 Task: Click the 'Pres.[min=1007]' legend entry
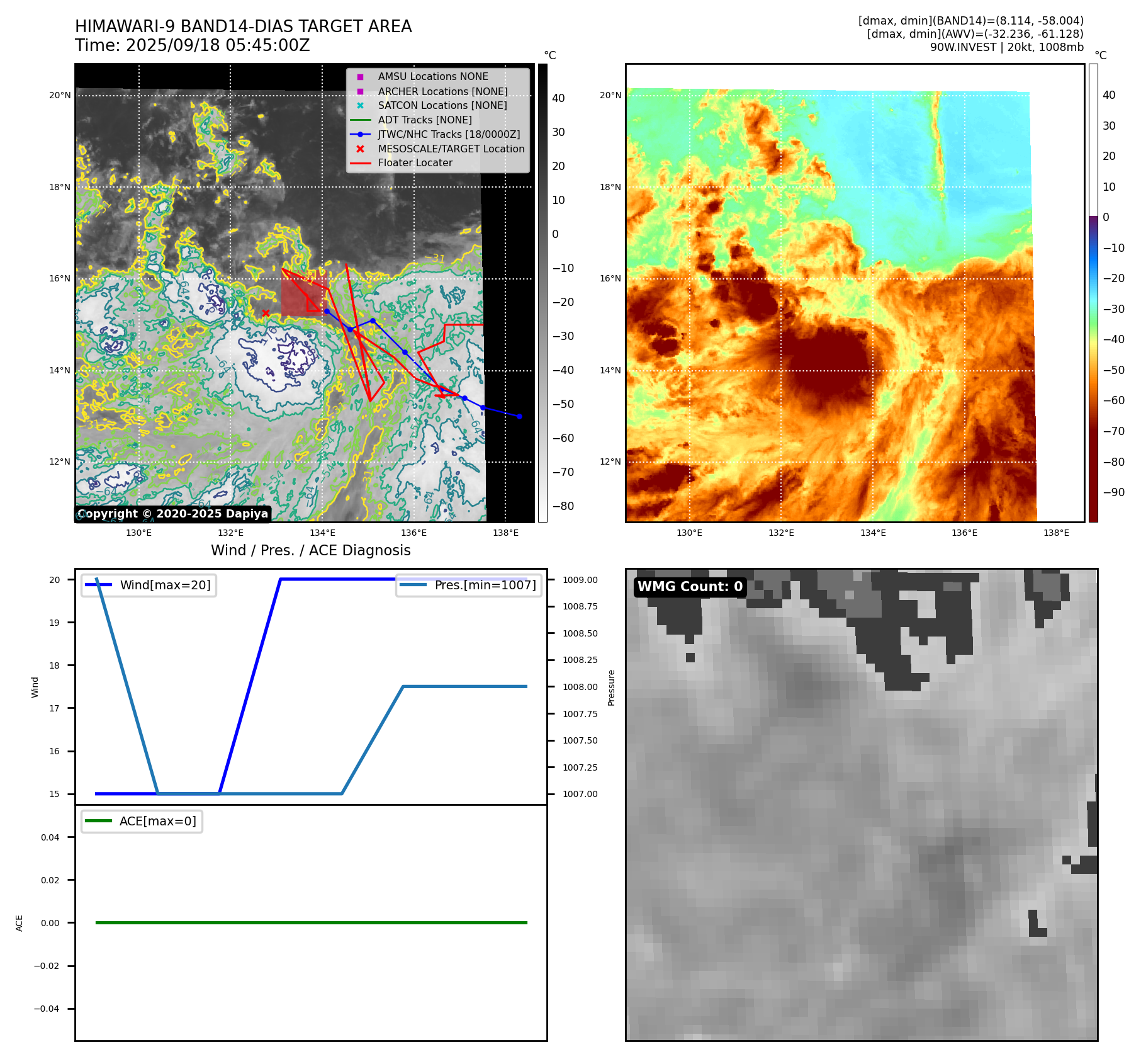pyautogui.click(x=469, y=585)
